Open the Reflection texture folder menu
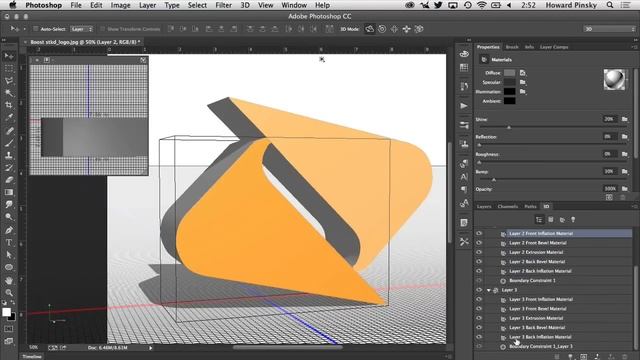This screenshot has height=360, width=640. 624,137
